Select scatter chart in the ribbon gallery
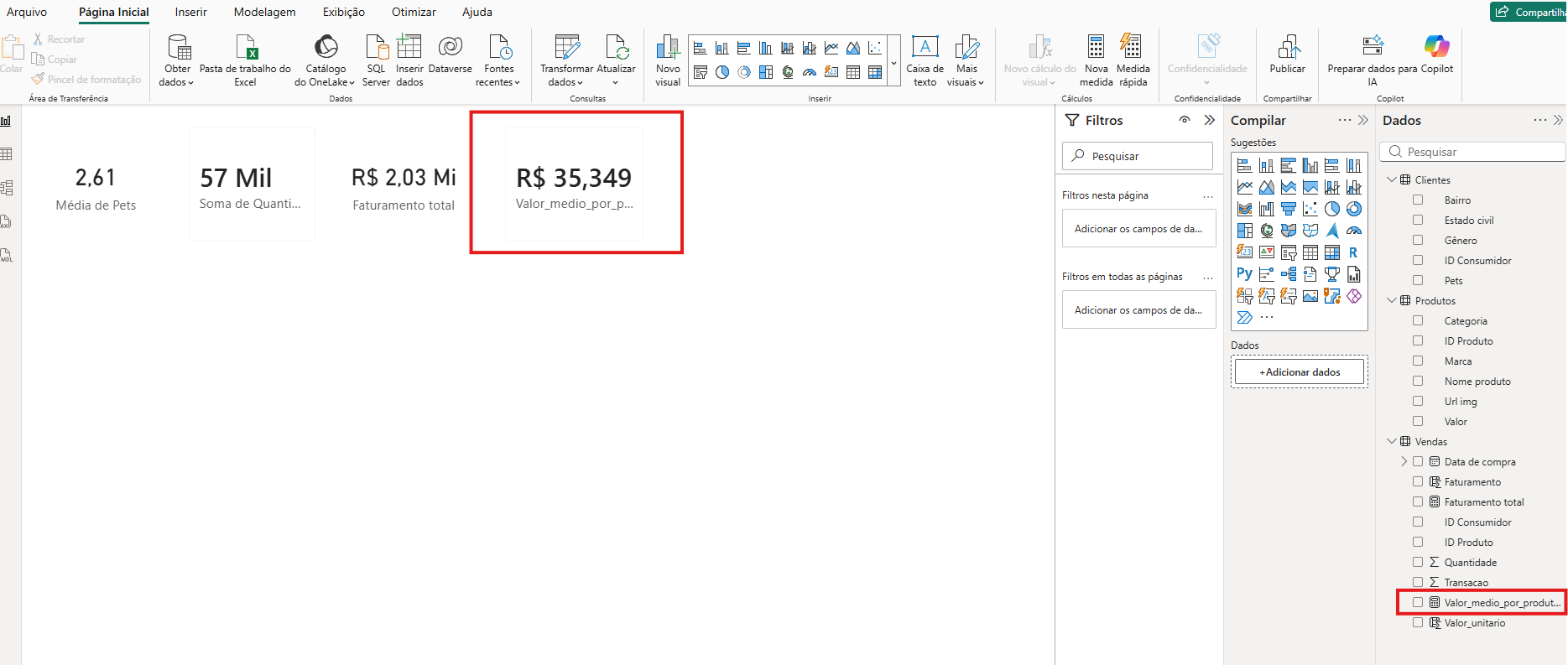This screenshot has height=665, width=1568. pos(875,48)
